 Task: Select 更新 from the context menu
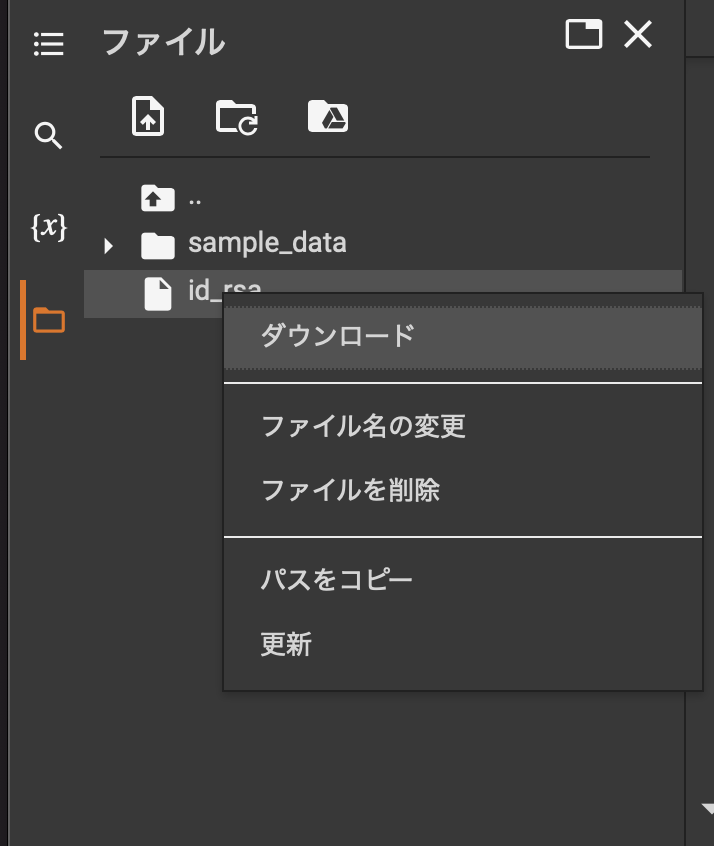pyautogui.click(x=286, y=644)
